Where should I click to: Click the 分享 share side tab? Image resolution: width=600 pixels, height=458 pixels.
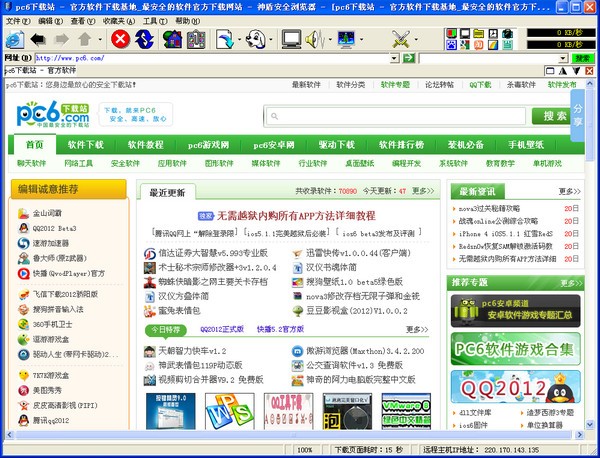tap(577, 116)
